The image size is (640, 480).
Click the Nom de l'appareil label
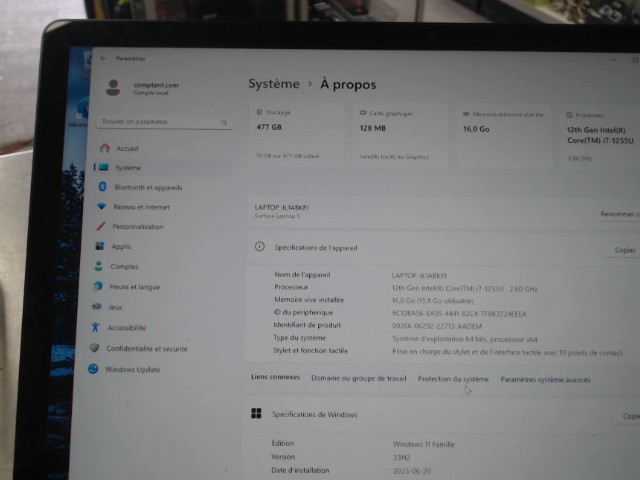[x=302, y=275]
